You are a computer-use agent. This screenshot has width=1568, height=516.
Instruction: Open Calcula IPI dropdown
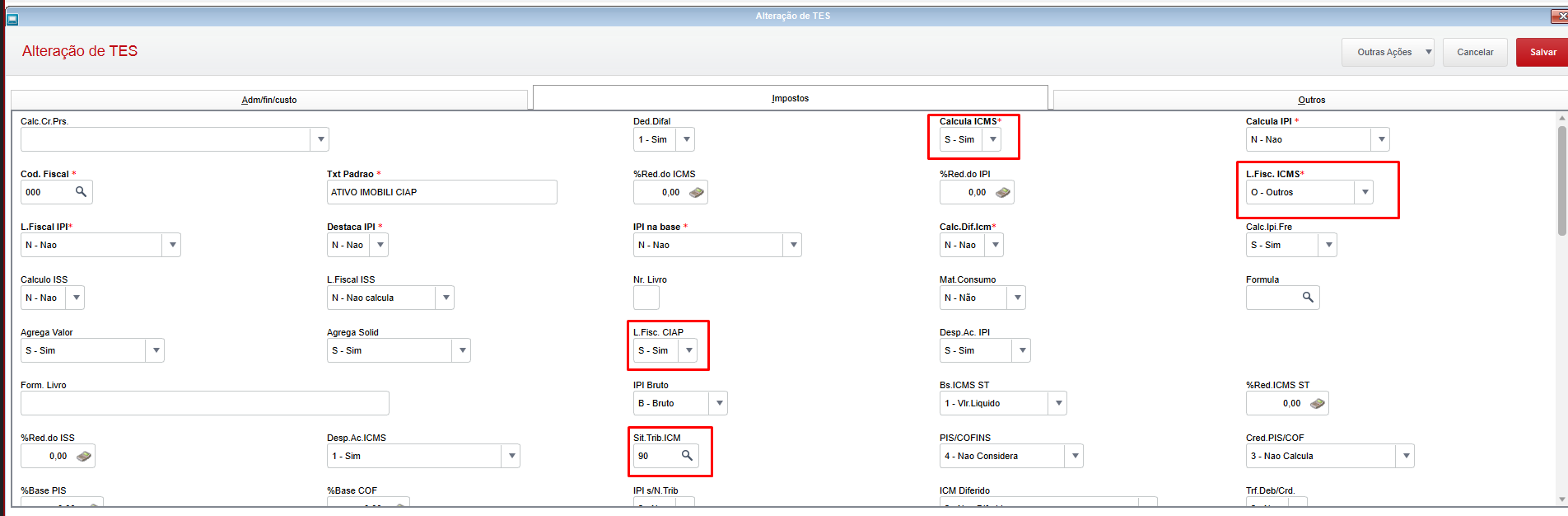click(x=1381, y=139)
